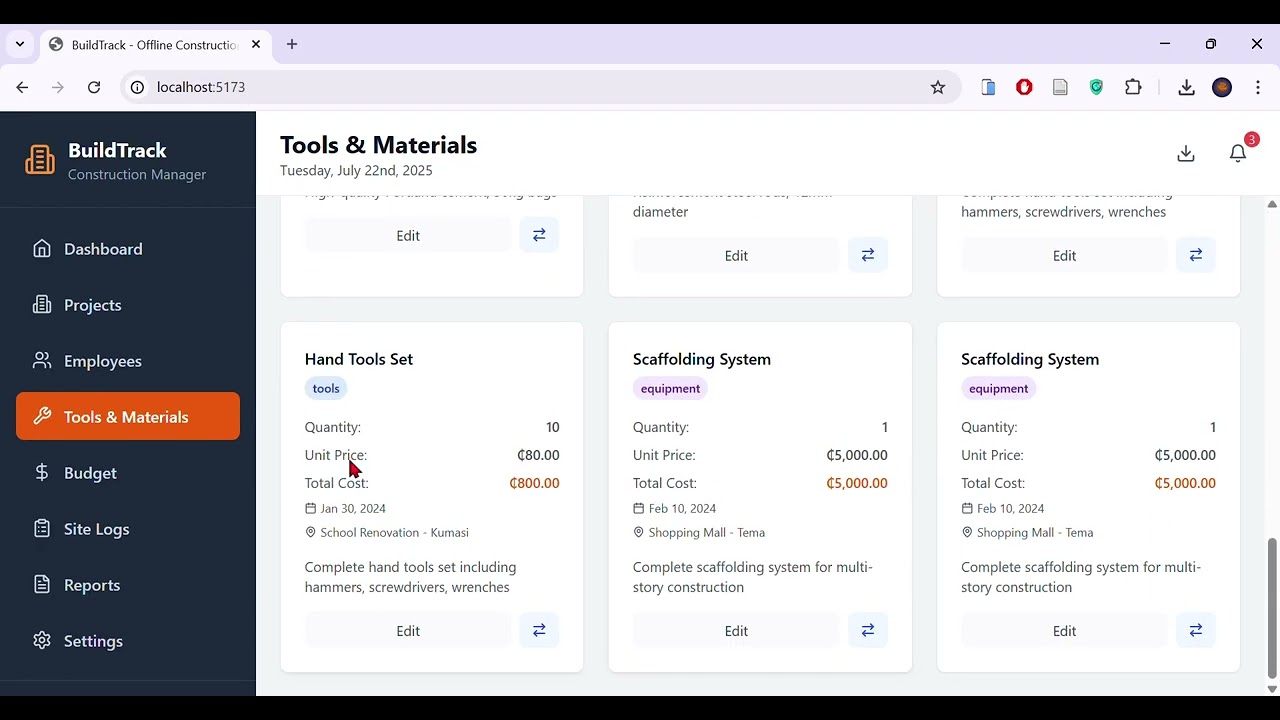Screen dimensions: 1280x720
Task: Click the scrollbar up arrow
Action: click(x=1272, y=203)
